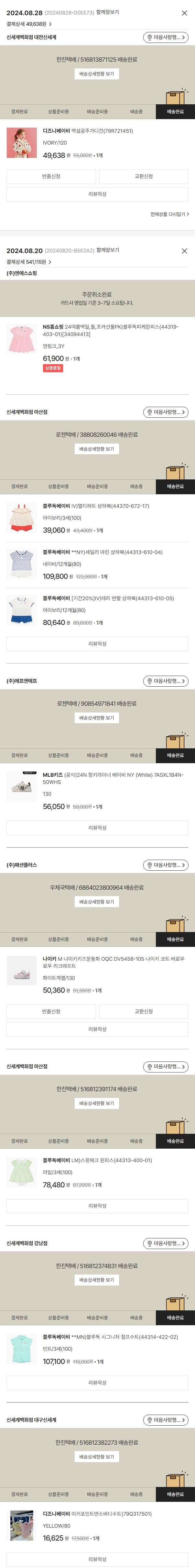This screenshot has height=1568, width=195.
Task: Expand 결제상세 49,638원 payment details
Action: coord(29,24)
